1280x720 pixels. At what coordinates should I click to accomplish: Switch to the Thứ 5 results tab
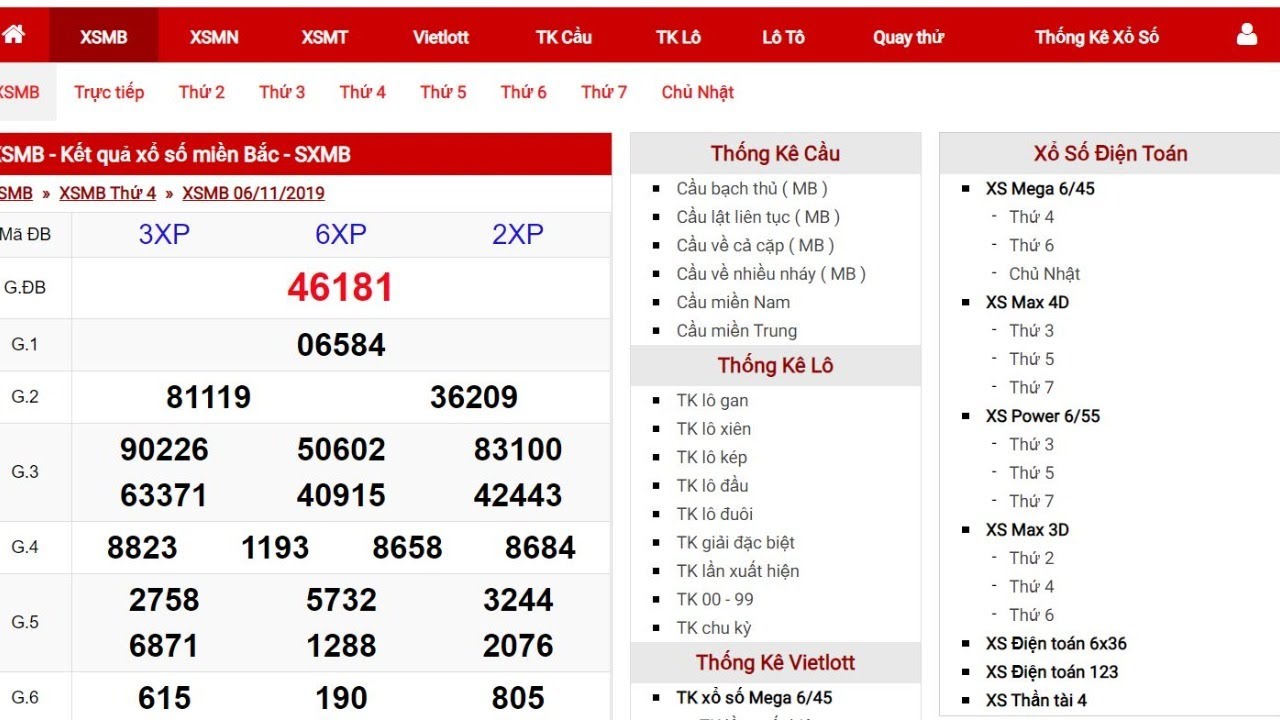point(443,92)
